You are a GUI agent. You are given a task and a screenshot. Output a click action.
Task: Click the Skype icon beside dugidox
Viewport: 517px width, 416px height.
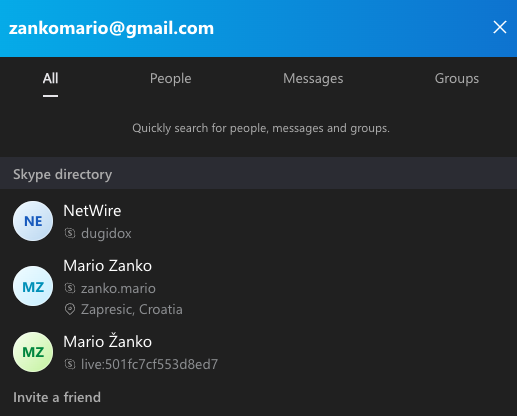tap(70, 233)
